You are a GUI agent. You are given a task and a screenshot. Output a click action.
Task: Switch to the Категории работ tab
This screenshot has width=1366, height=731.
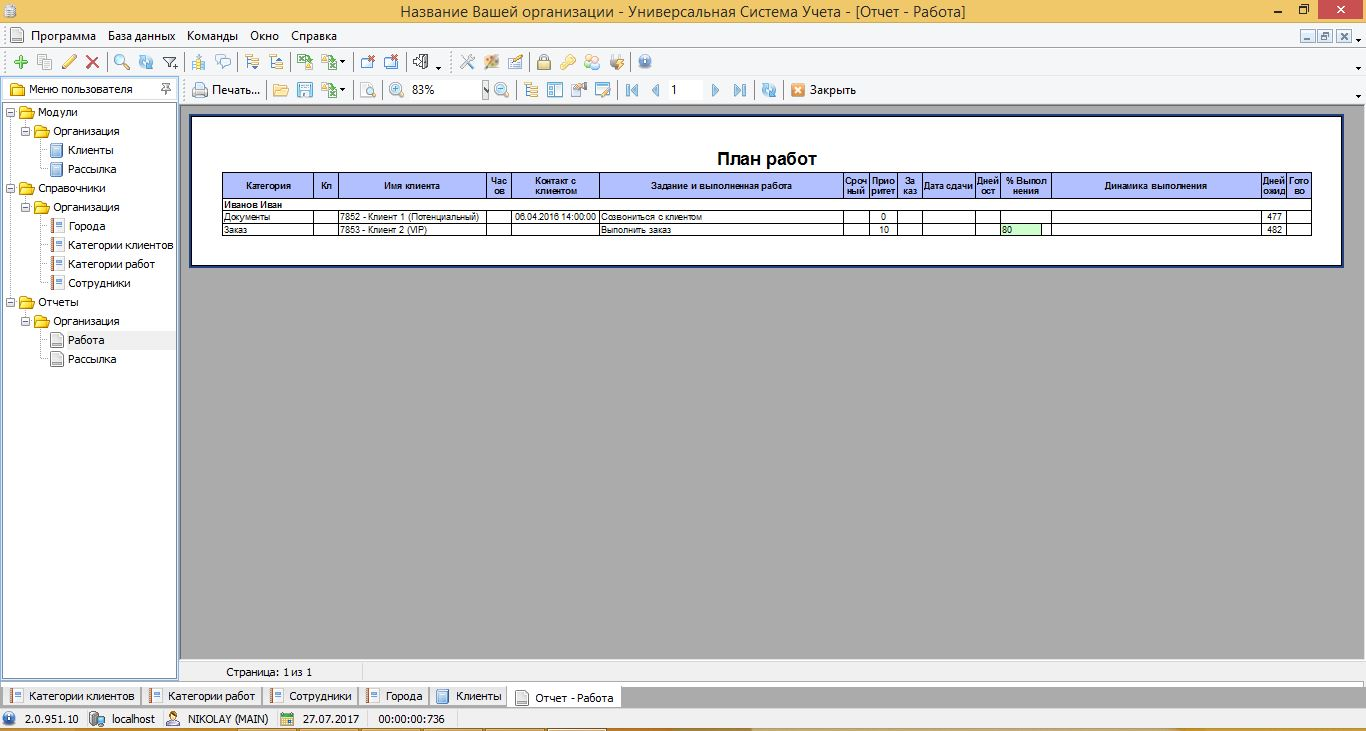pos(202,696)
